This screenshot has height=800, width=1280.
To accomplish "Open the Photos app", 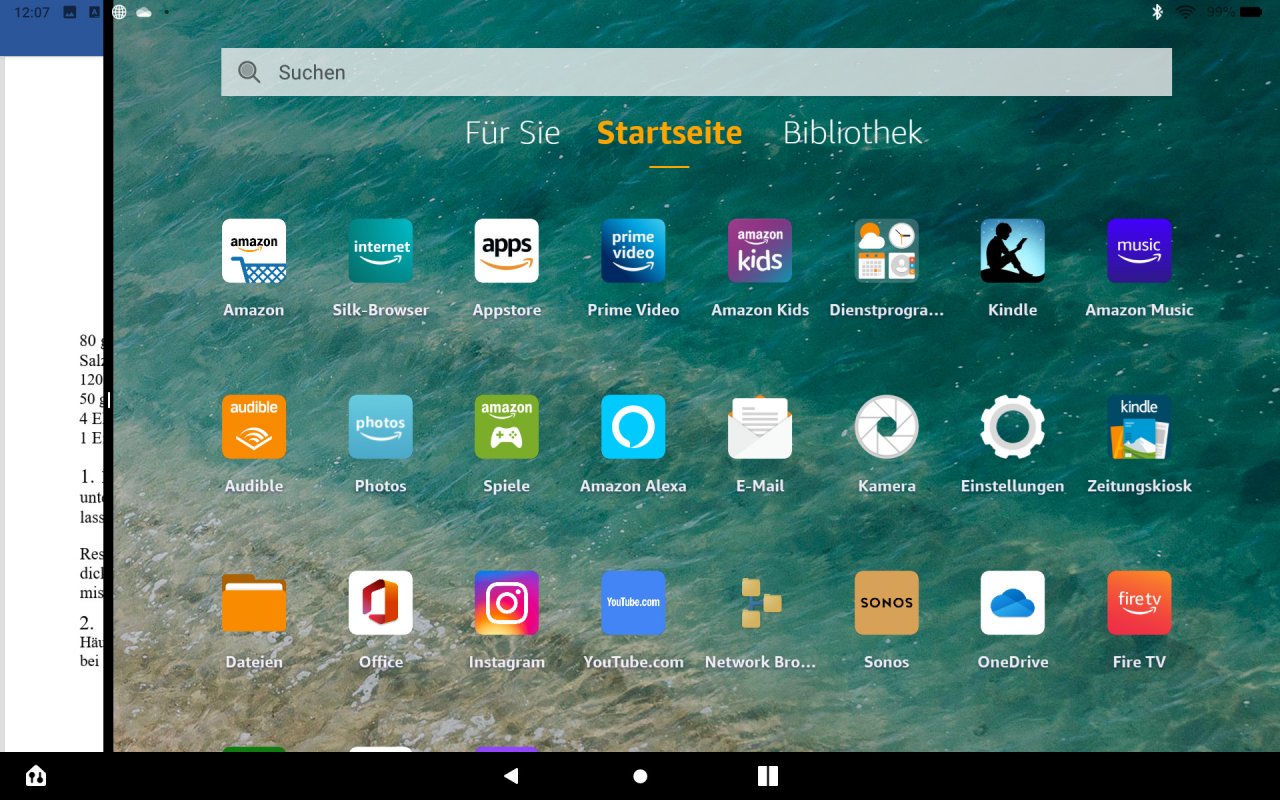I will (381, 427).
